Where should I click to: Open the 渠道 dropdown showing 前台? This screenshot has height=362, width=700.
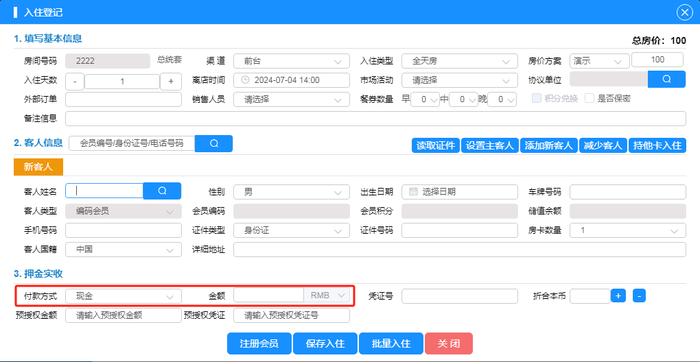[x=291, y=61]
